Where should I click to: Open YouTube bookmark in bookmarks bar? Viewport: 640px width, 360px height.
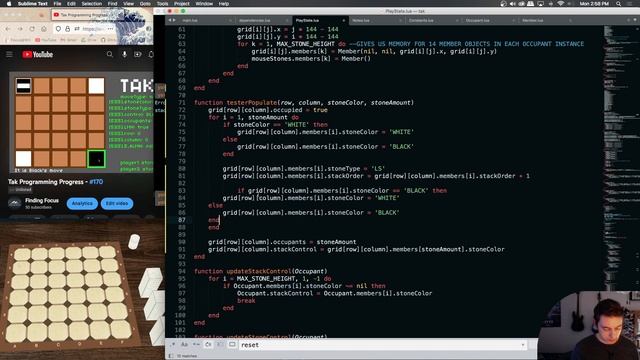click(x=46, y=40)
